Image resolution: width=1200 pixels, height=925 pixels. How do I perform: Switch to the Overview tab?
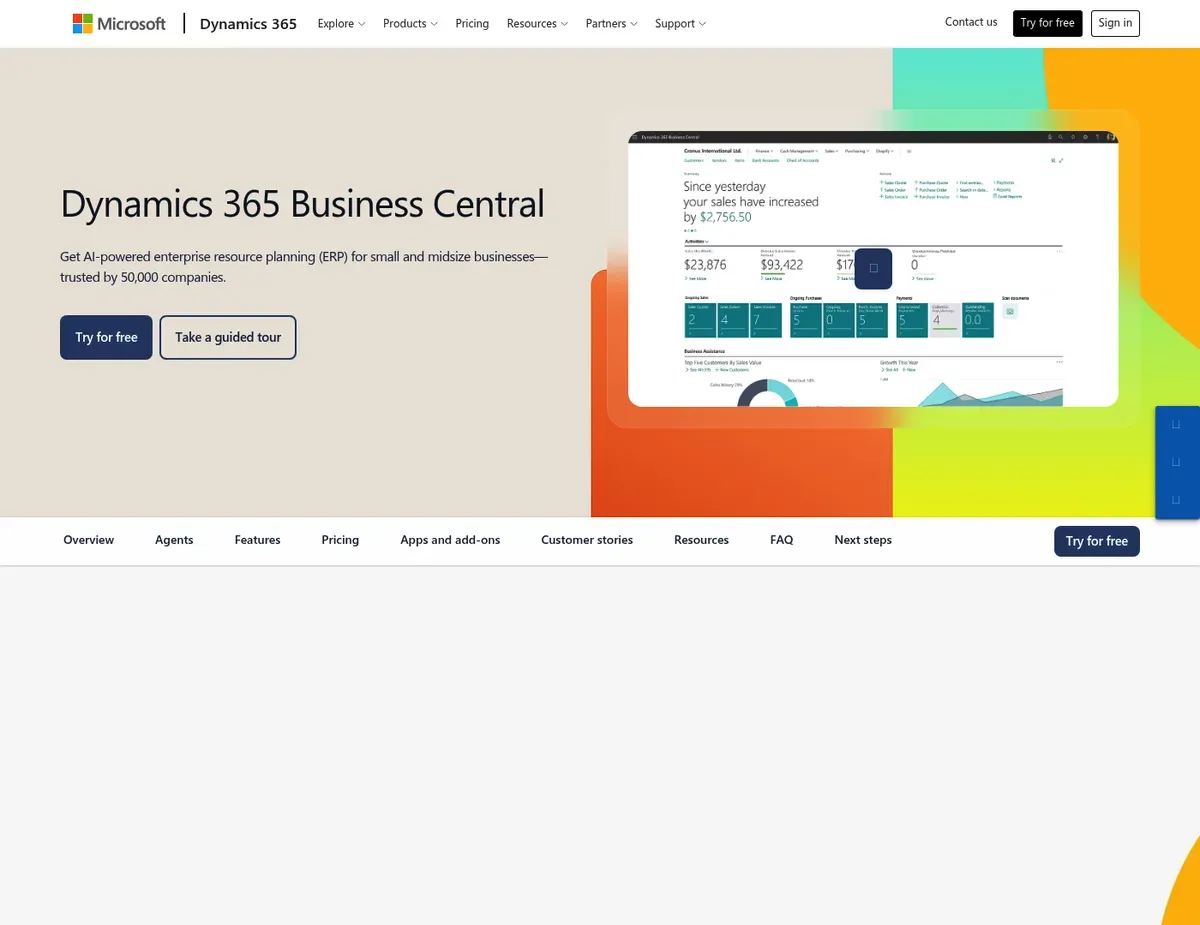89,540
